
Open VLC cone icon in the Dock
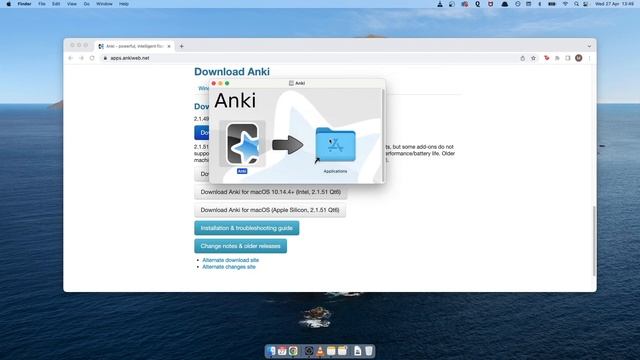[320, 351]
